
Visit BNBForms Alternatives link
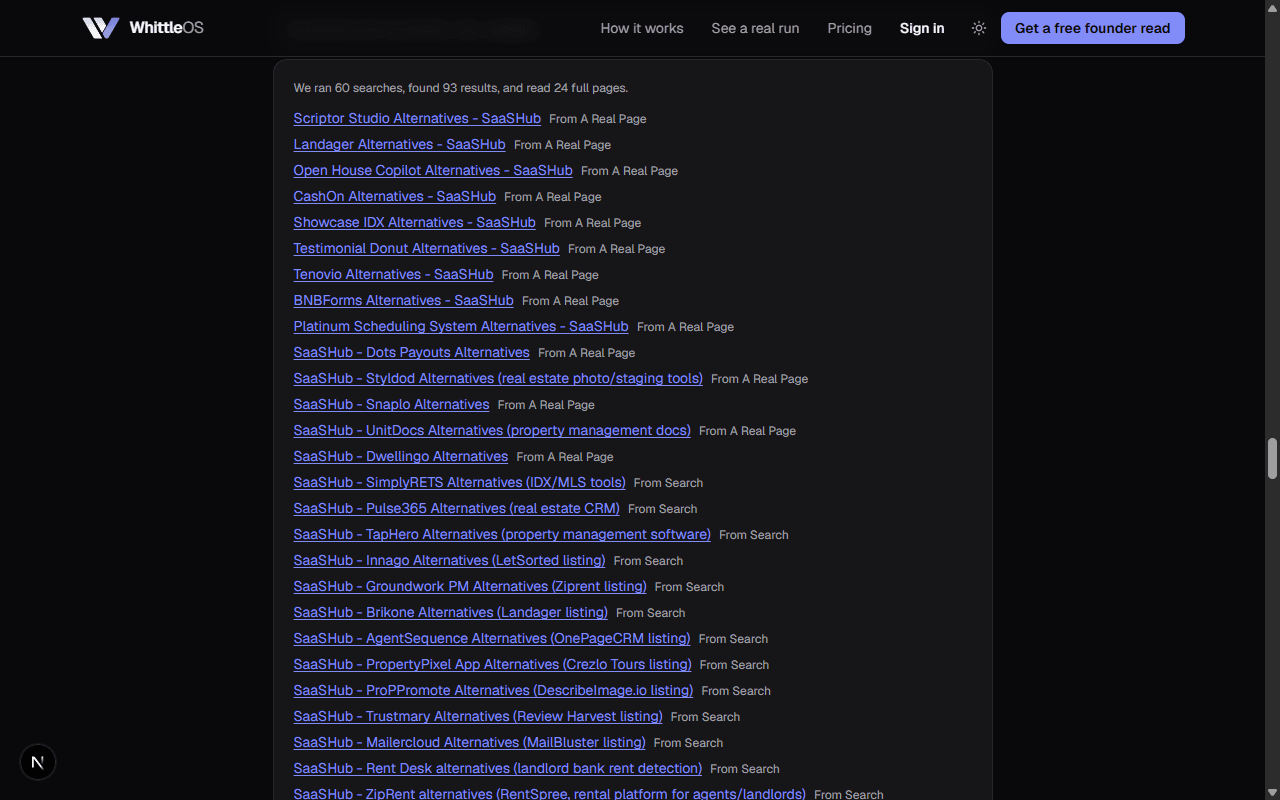(x=403, y=300)
